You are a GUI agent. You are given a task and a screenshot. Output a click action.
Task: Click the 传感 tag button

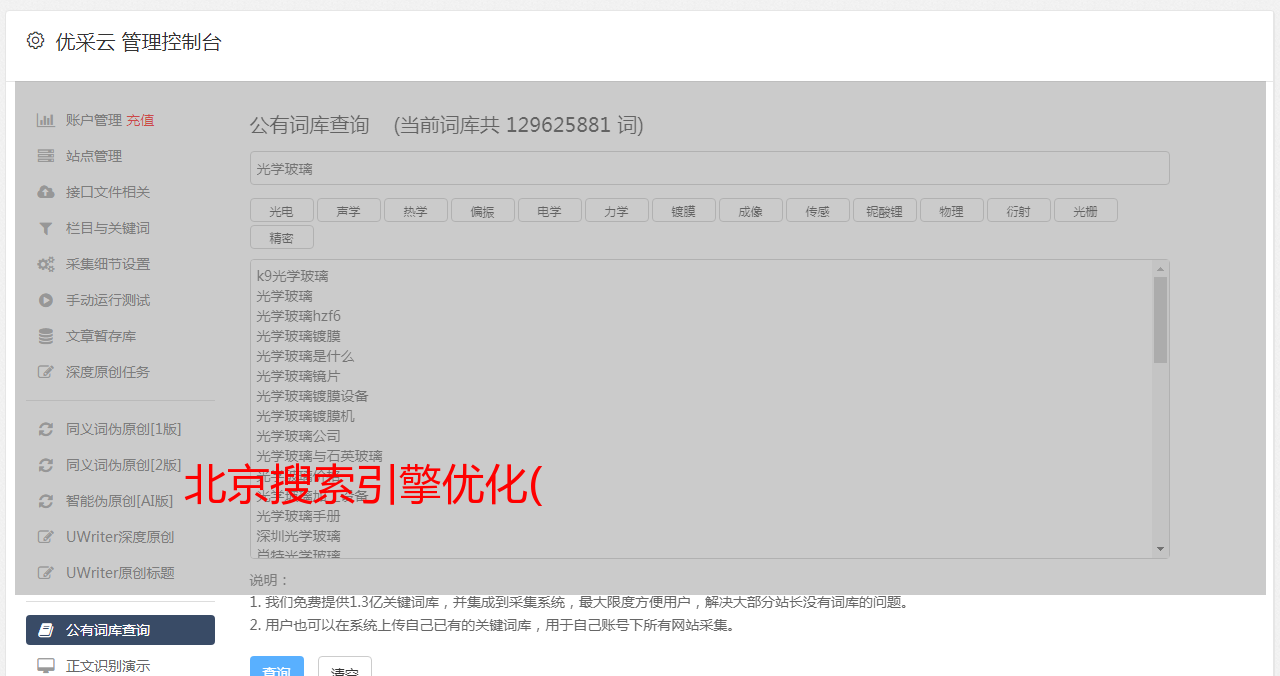817,210
